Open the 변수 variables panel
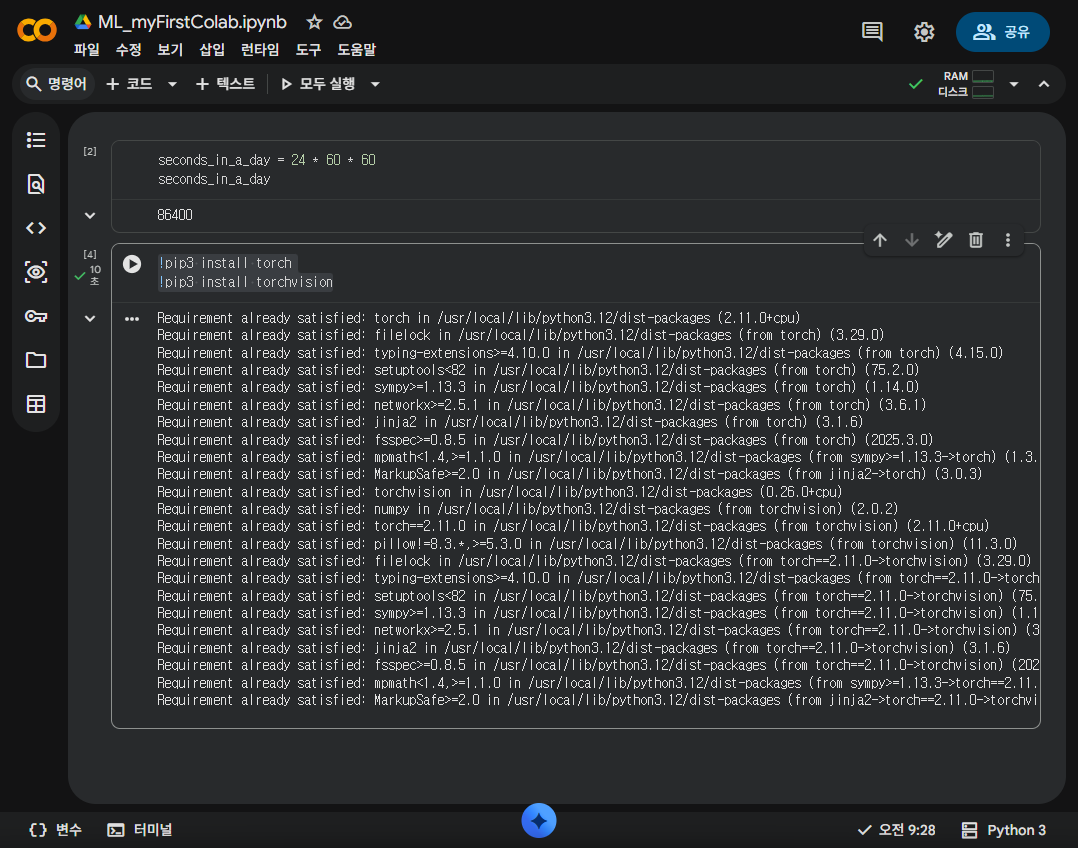1078x848 pixels. click(x=56, y=830)
